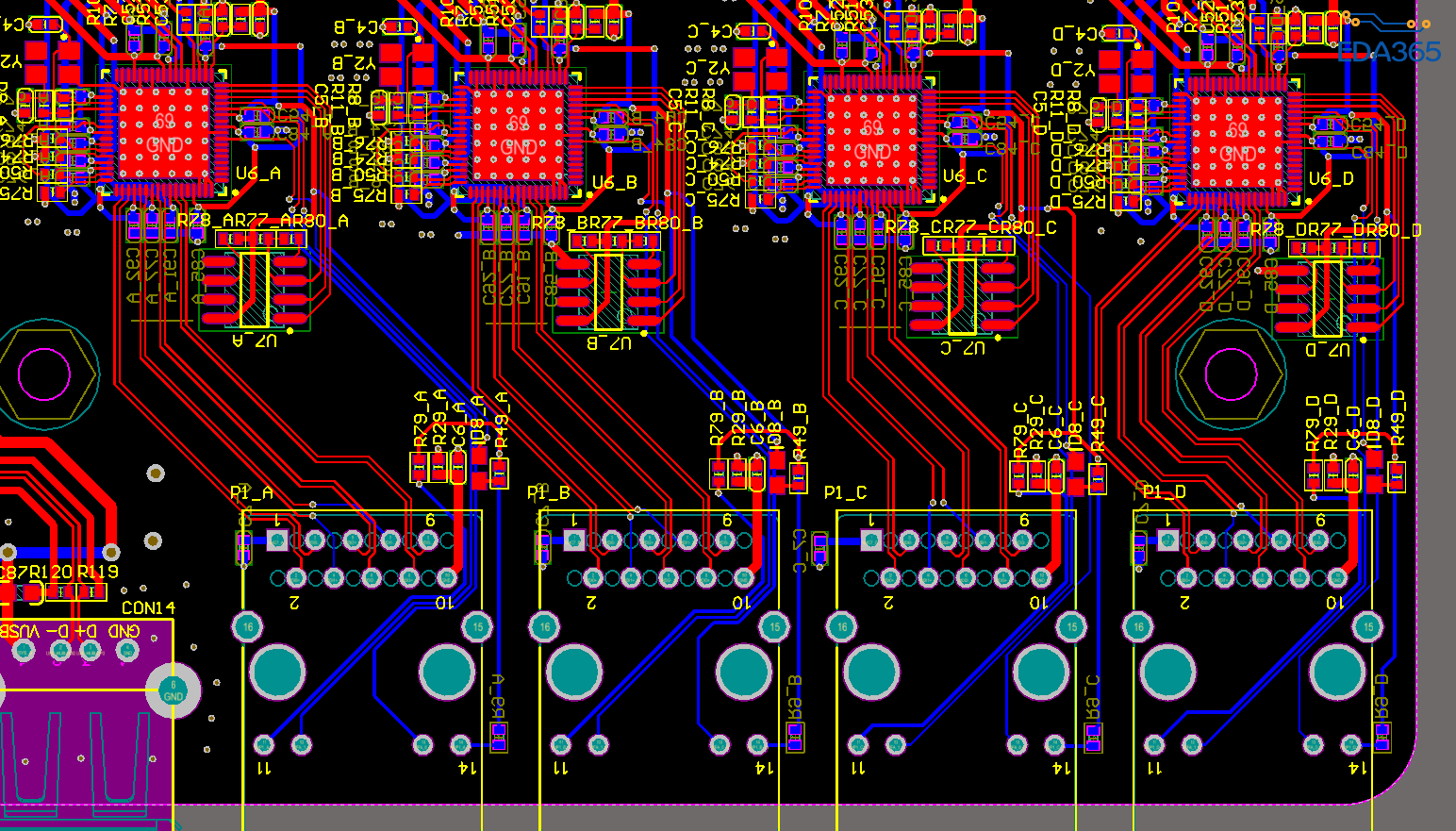The height and width of the screenshot is (831, 1456).
Task: Select the P1_A connector label
Action: (x=252, y=493)
